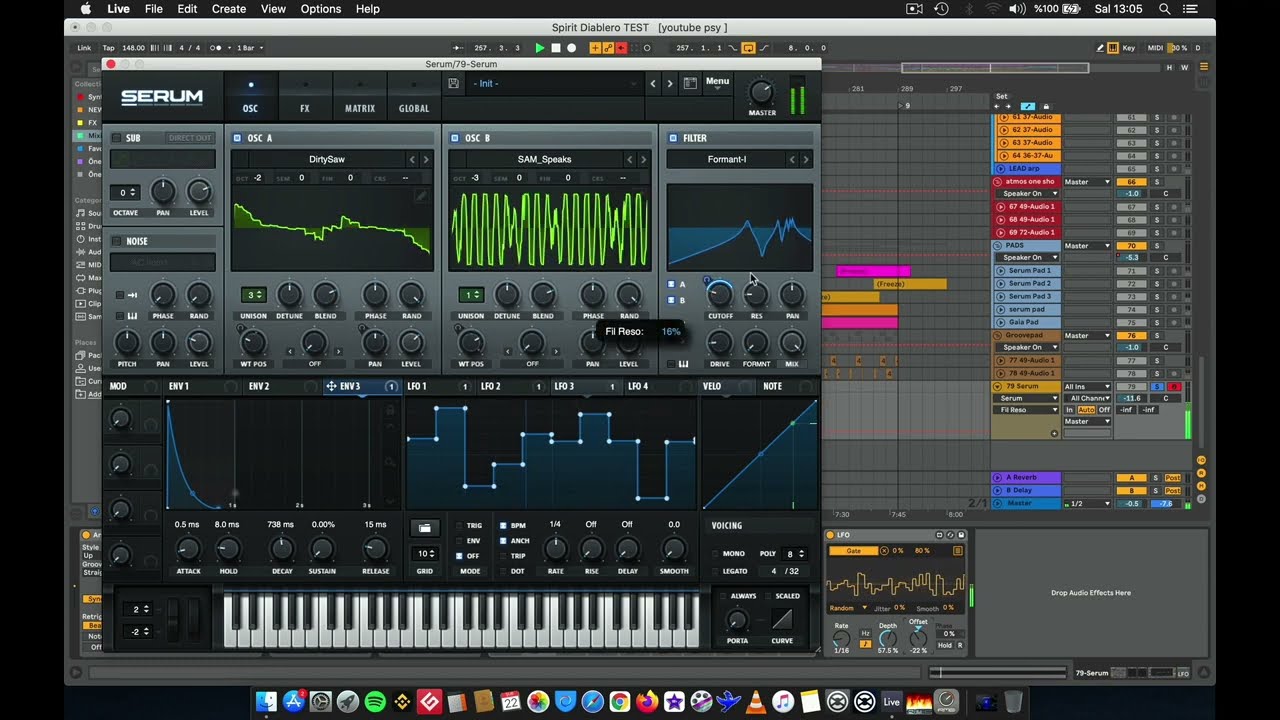Image resolution: width=1280 pixels, height=720 pixels.
Task: Save preset using Serum floppy disk icon
Action: (454, 84)
